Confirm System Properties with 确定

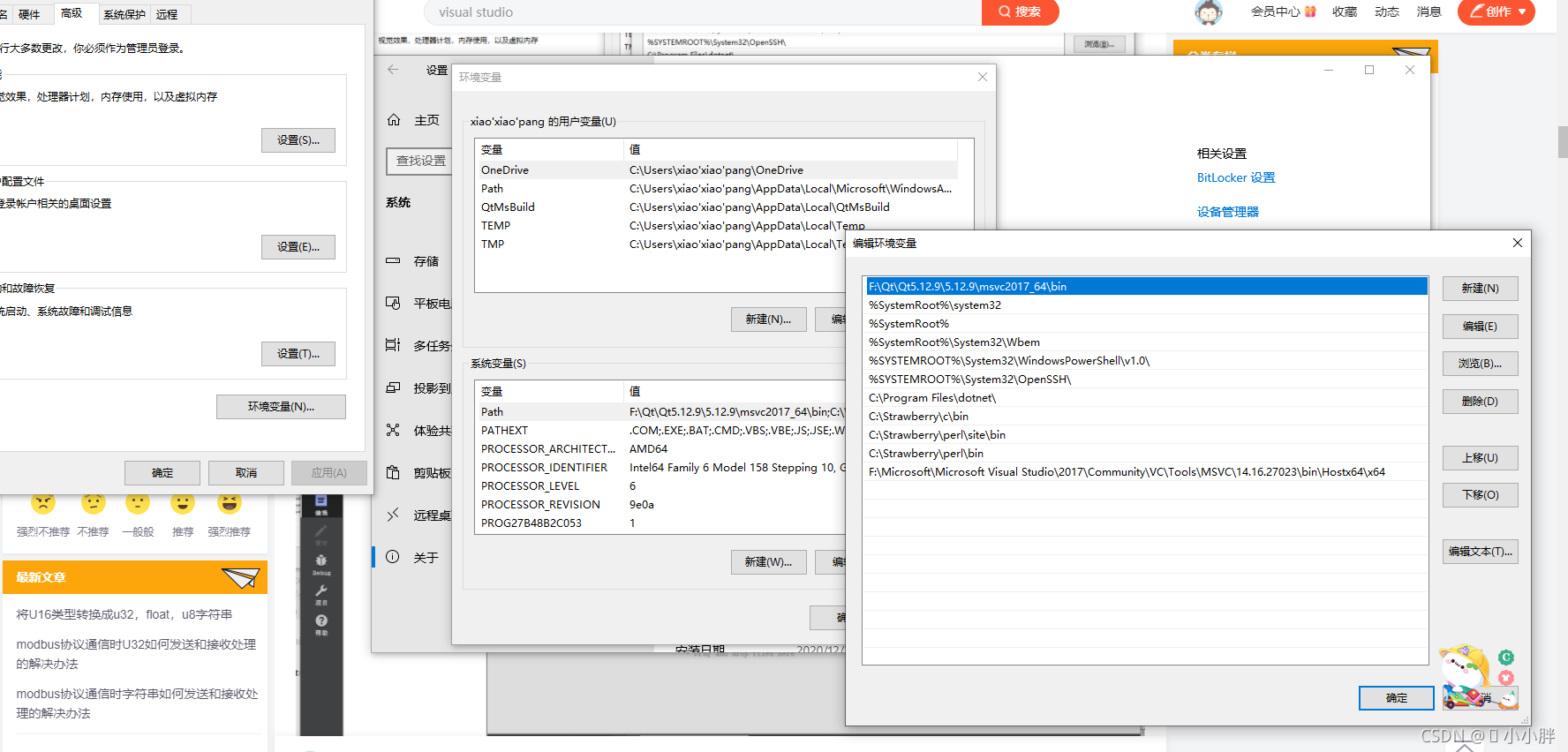point(162,473)
